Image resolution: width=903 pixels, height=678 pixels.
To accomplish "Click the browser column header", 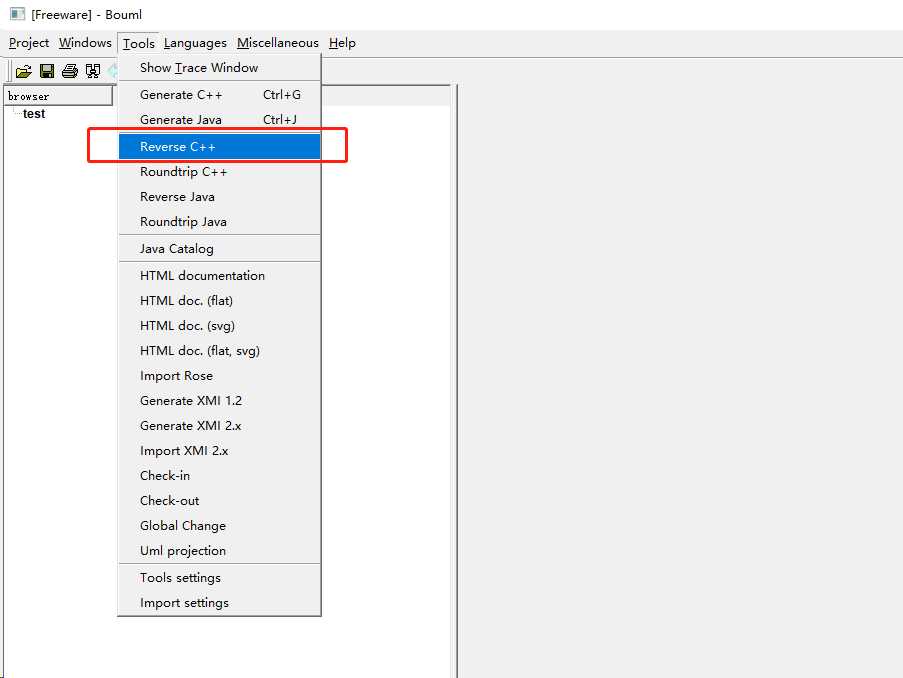I will pyautogui.click(x=58, y=96).
